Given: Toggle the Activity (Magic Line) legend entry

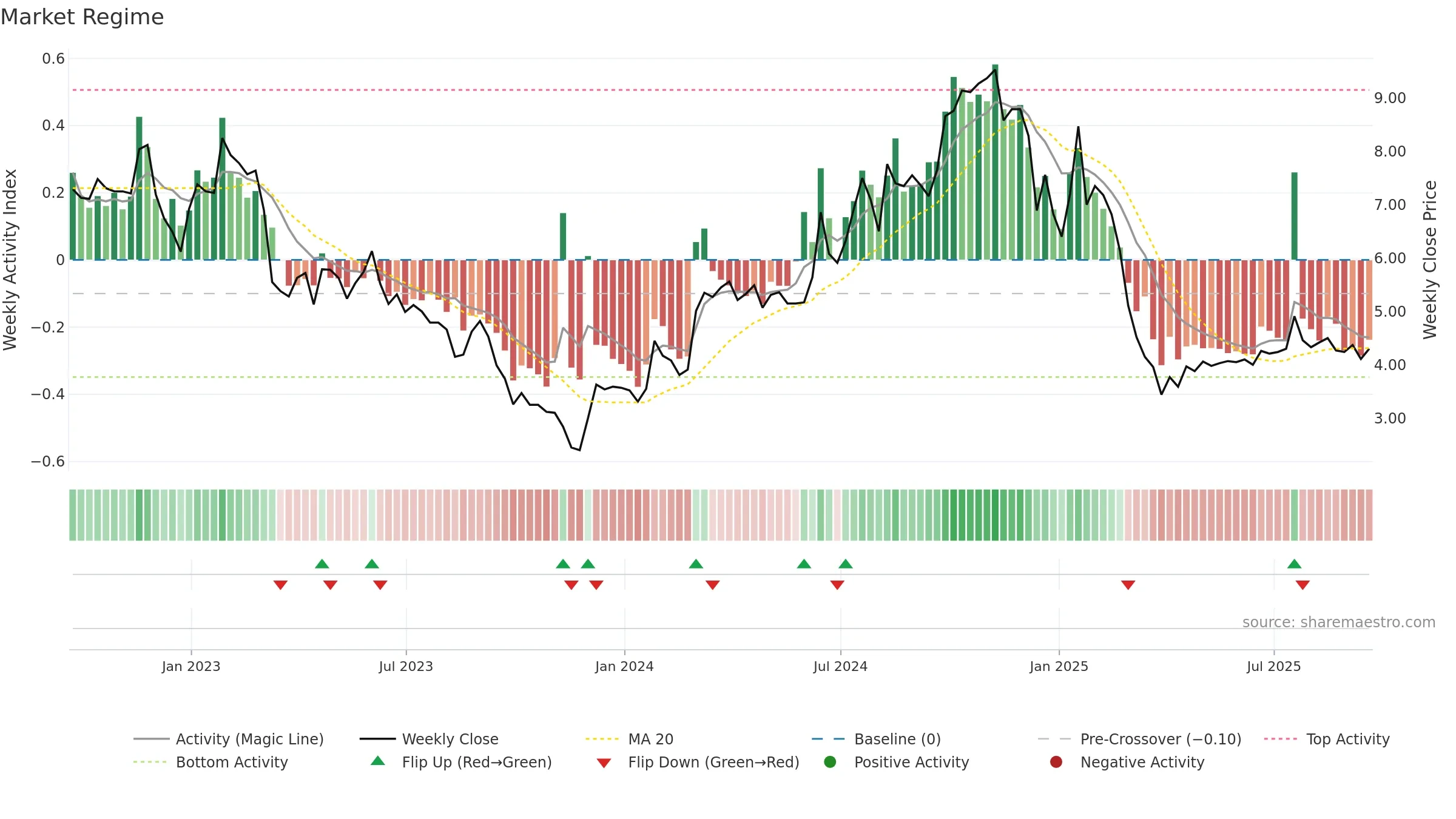Looking at the screenshot, I should coord(229,739).
